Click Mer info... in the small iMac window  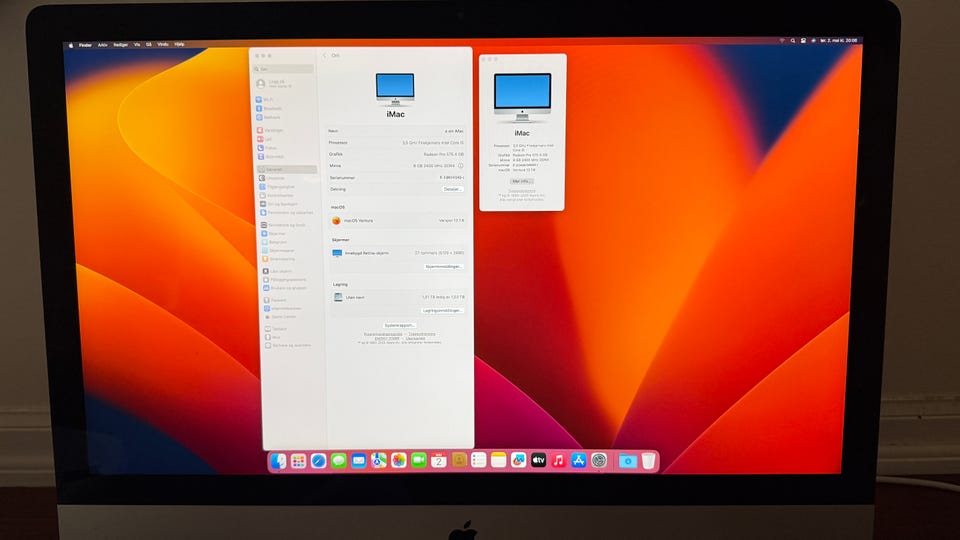522,182
